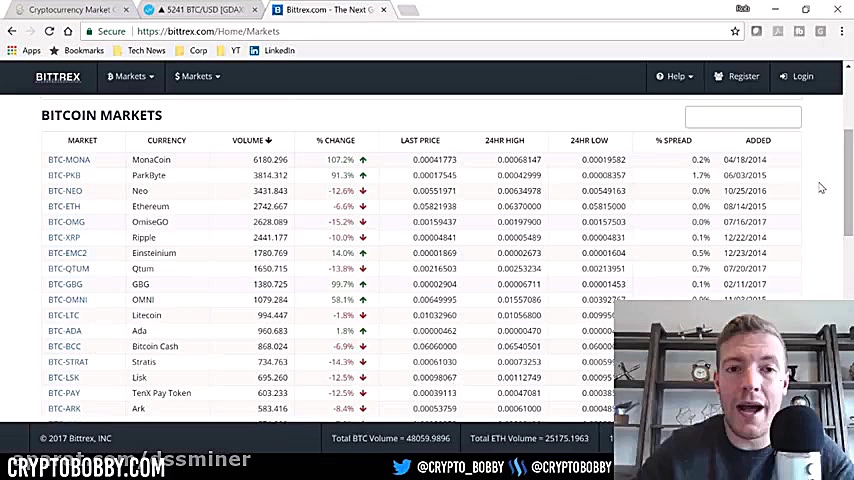Open the BTC-NEO market link
Screen dimensions: 854x480
65,191
